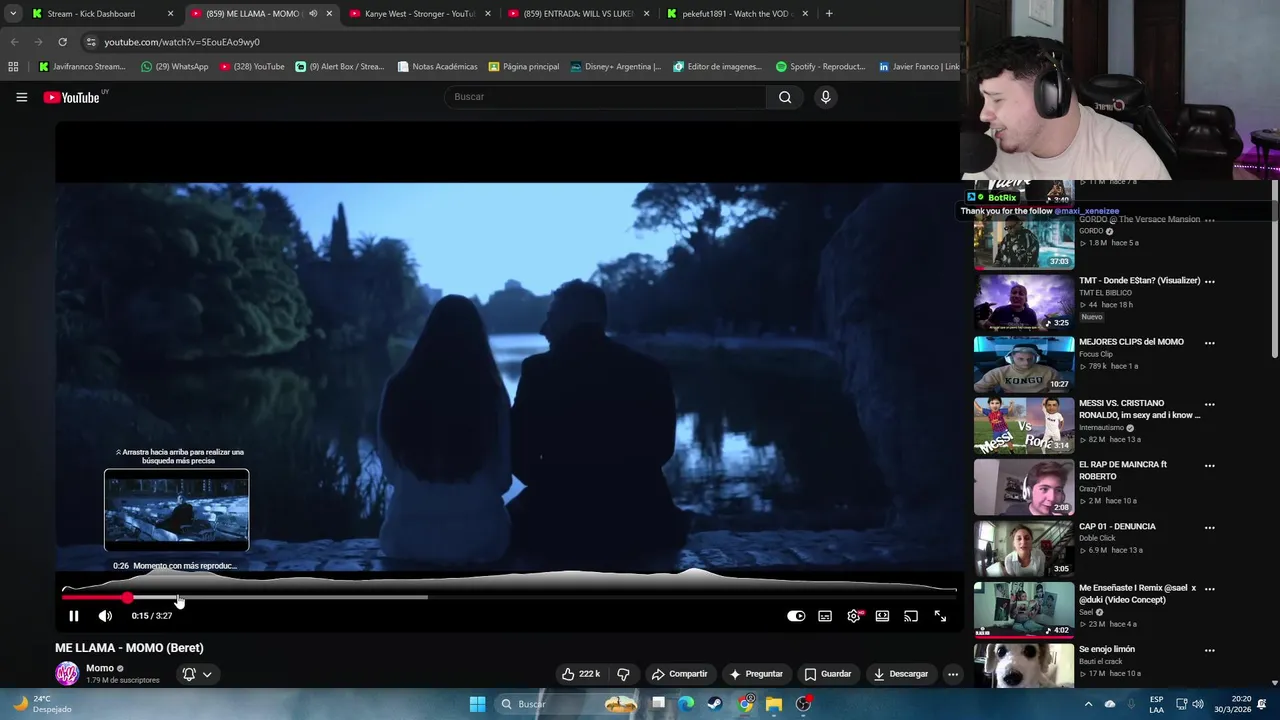Open the tab search dropdown arrow

coord(12,14)
